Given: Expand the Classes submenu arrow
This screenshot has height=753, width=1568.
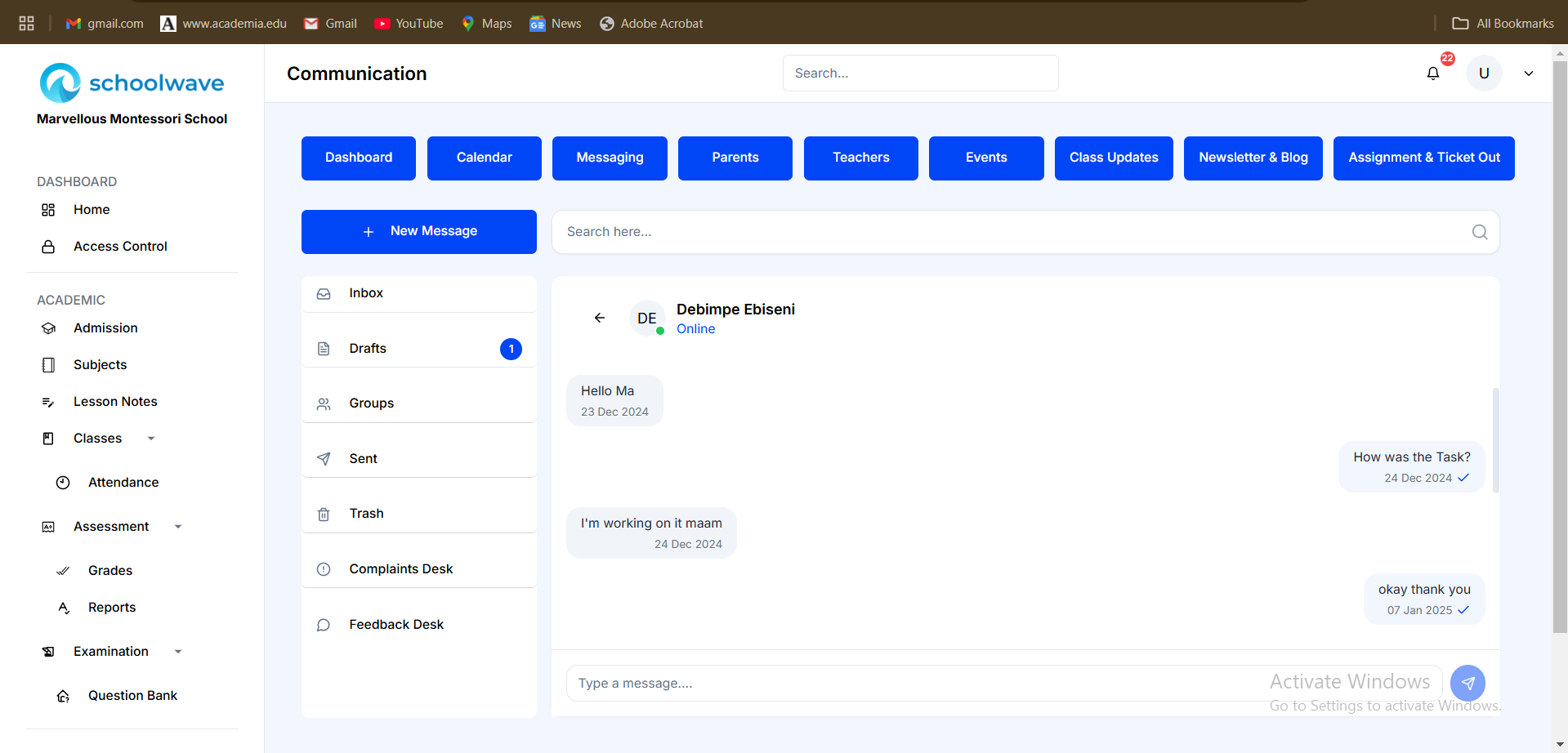Looking at the screenshot, I should (x=151, y=439).
